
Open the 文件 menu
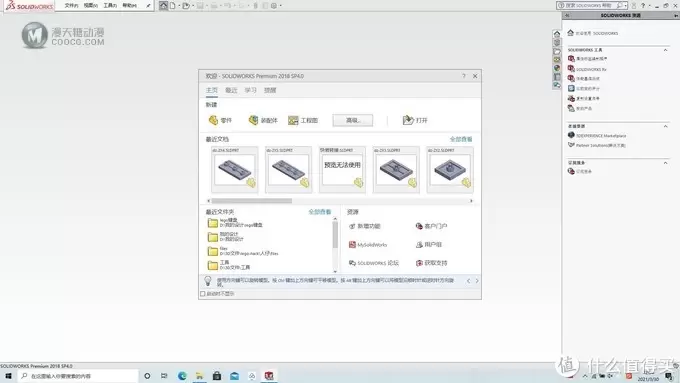[71, 6]
